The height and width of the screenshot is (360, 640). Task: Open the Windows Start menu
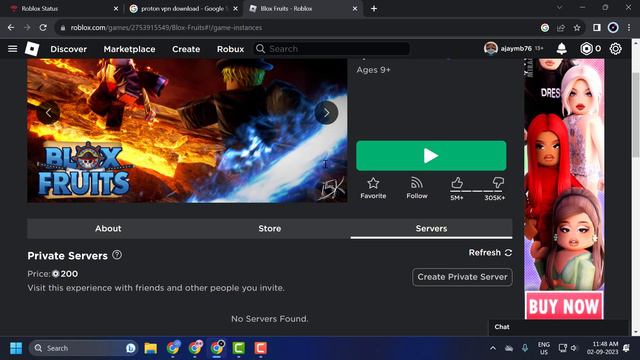(x=16, y=348)
